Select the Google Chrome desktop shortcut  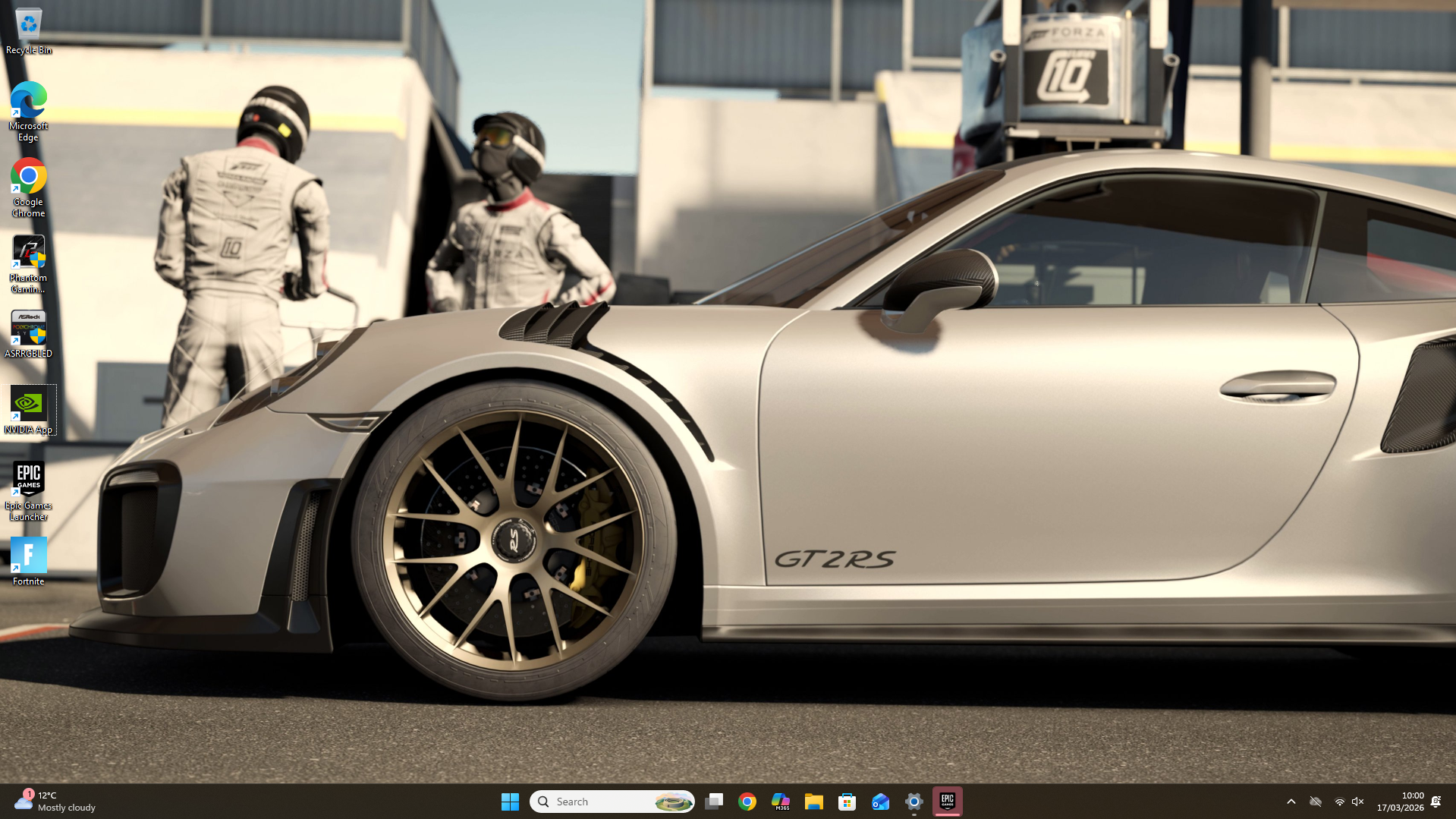point(28,187)
